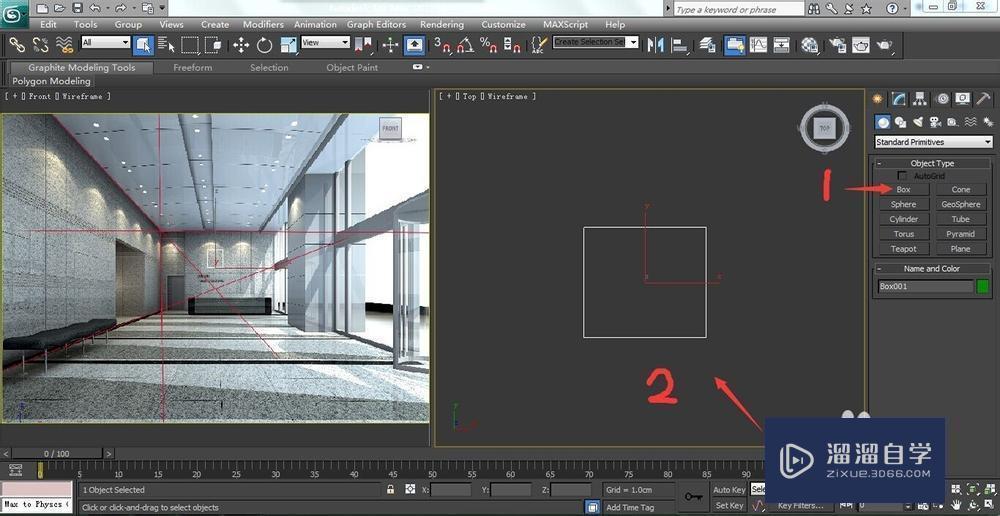
Task: Select the Cameras category icon
Action: point(935,122)
